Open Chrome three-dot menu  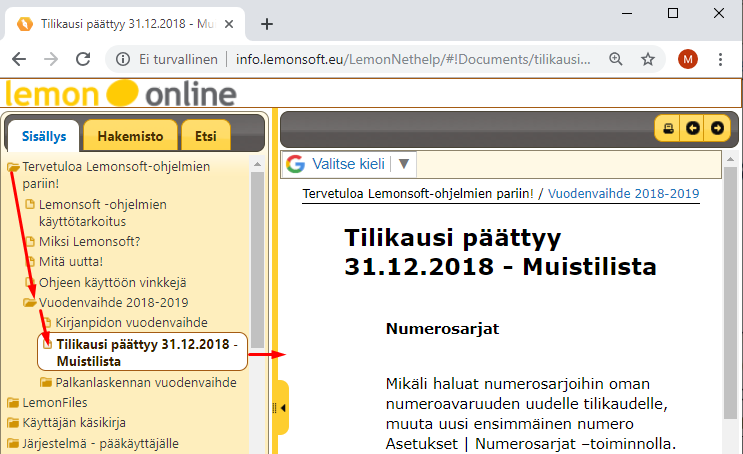720,59
